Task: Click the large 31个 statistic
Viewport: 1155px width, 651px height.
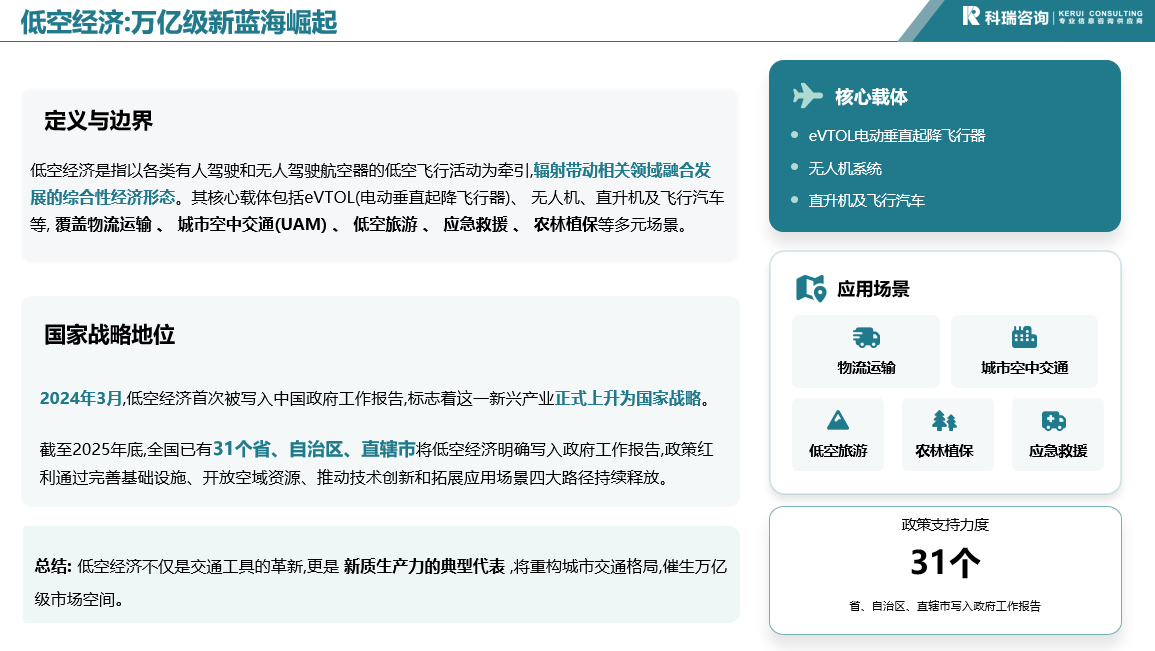Action: click(x=945, y=563)
